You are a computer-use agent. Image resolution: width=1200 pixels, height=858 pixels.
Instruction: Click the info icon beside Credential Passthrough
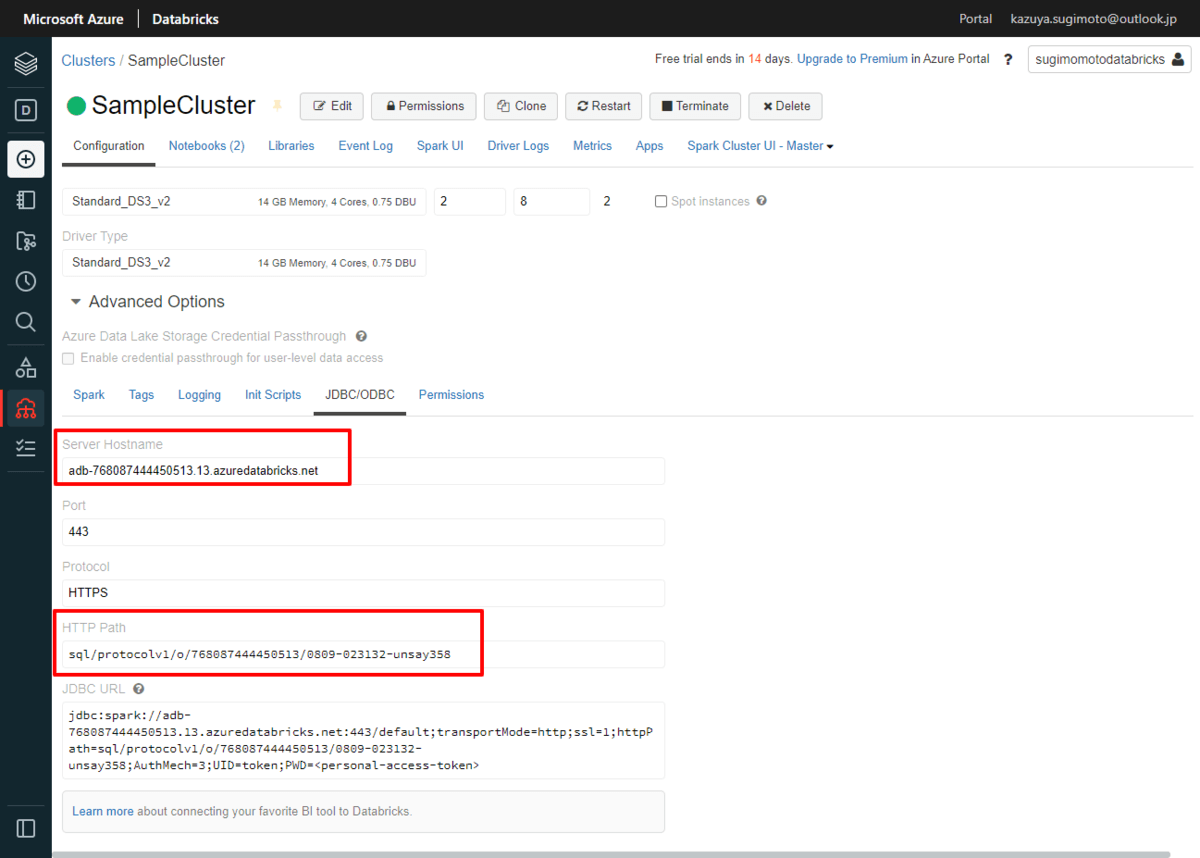362,337
